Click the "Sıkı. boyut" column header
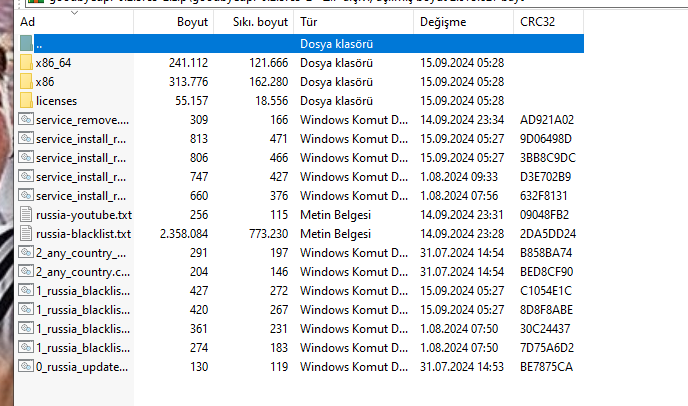Image resolution: width=688 pixels, height=406 pixels. [260, 21]
